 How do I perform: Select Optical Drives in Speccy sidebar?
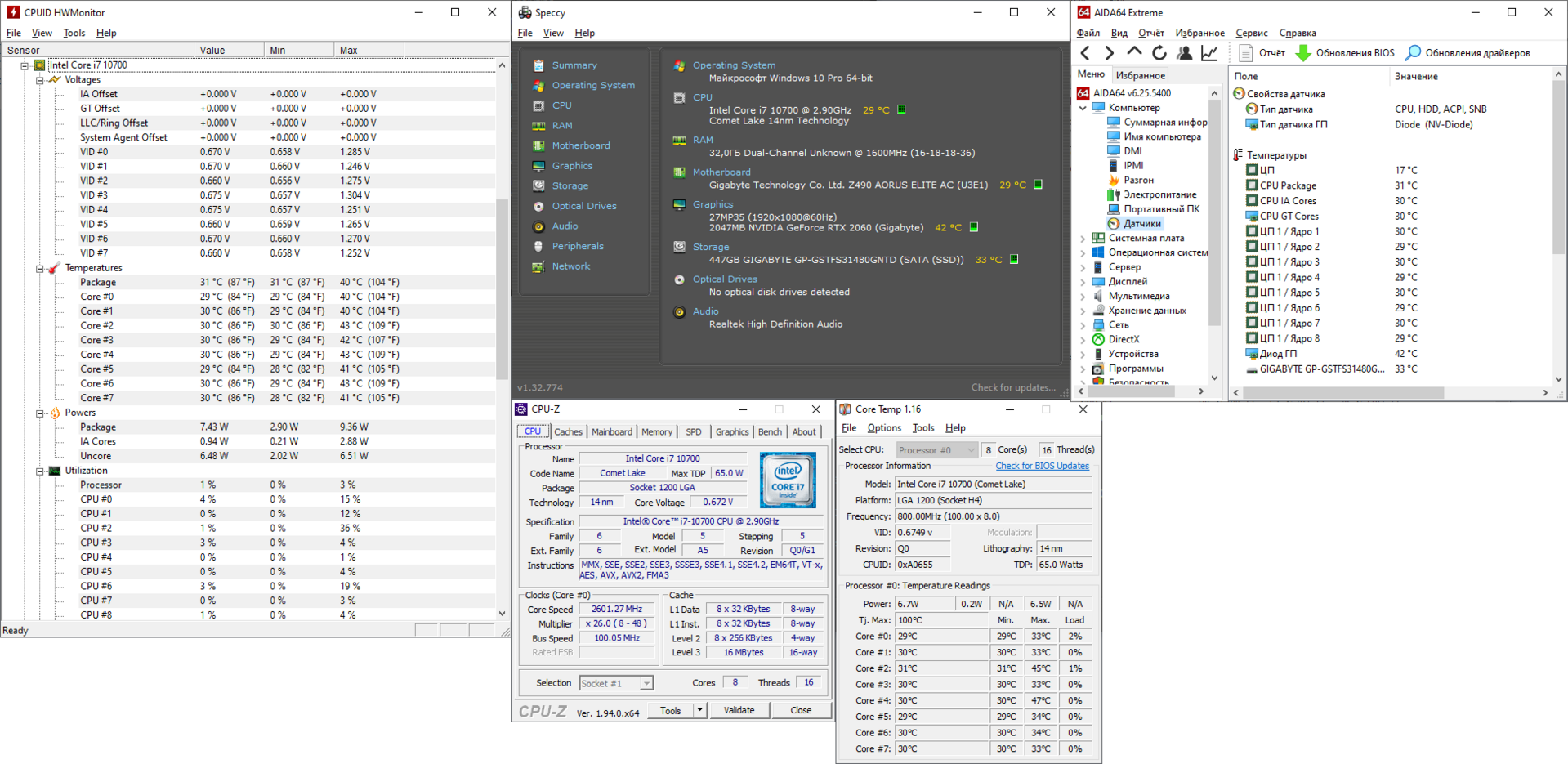(583, 206)
